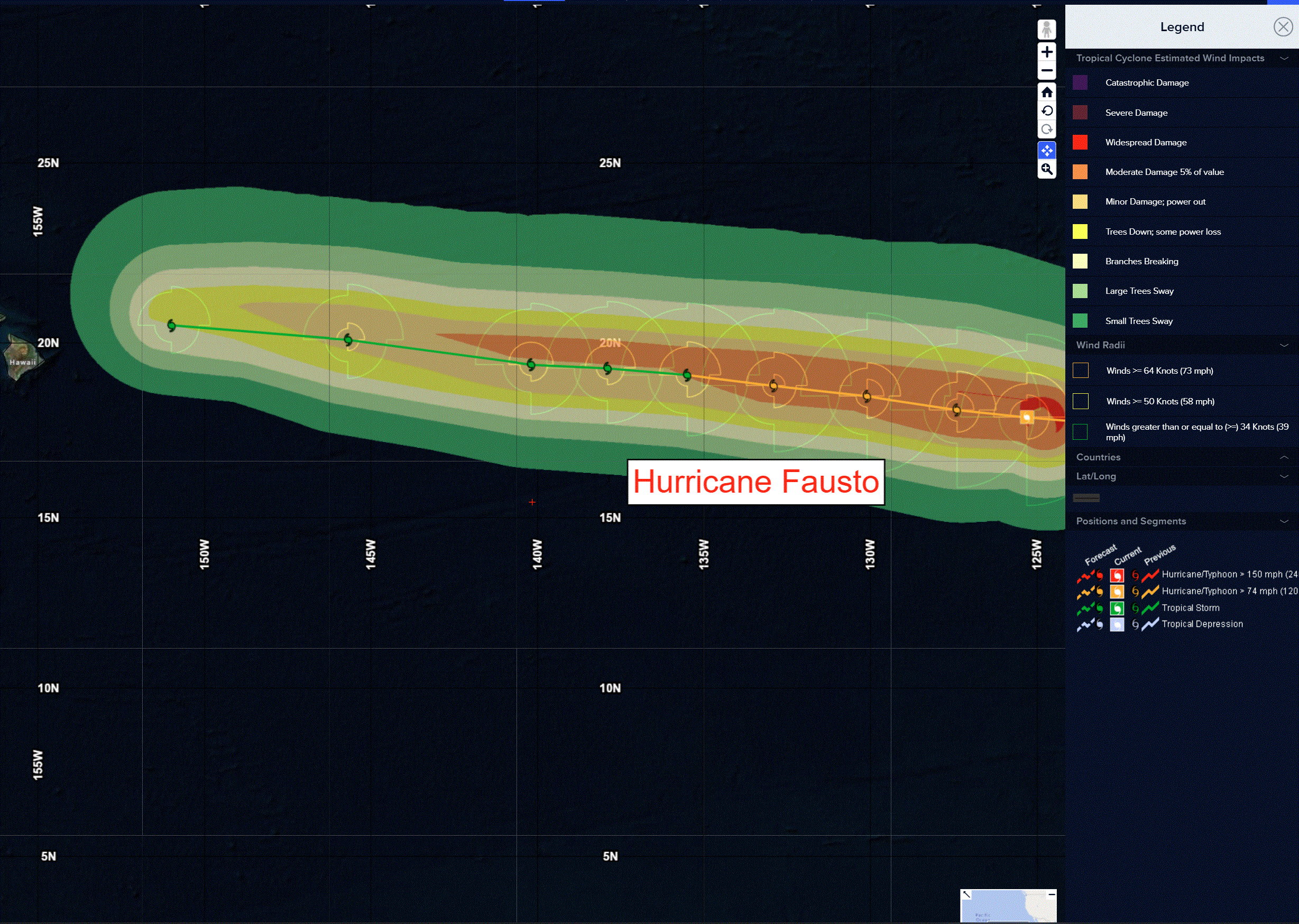Click the Minor Damage; power out label

(1155, 202)
